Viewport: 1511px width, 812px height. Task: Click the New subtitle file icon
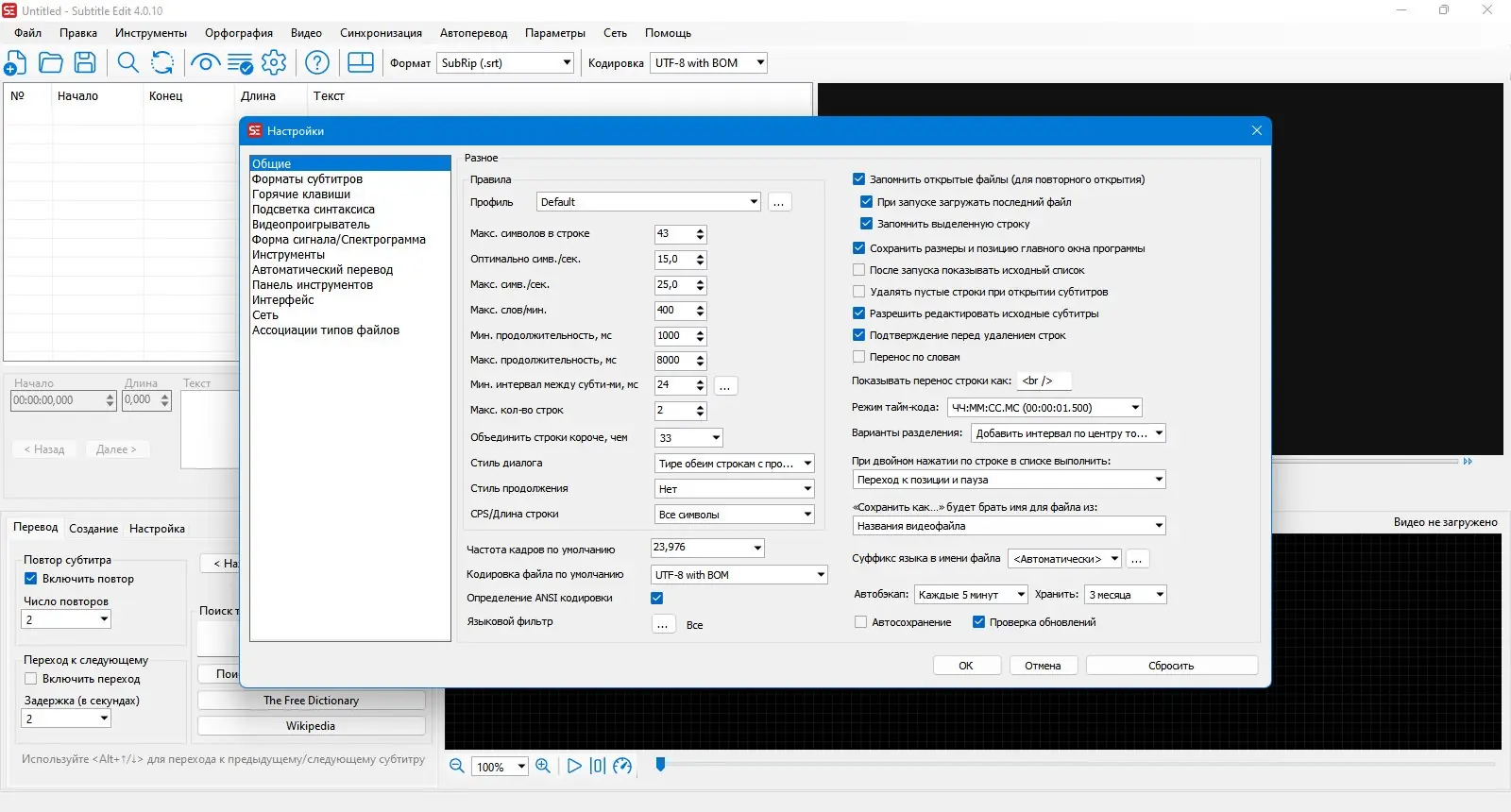15,63
